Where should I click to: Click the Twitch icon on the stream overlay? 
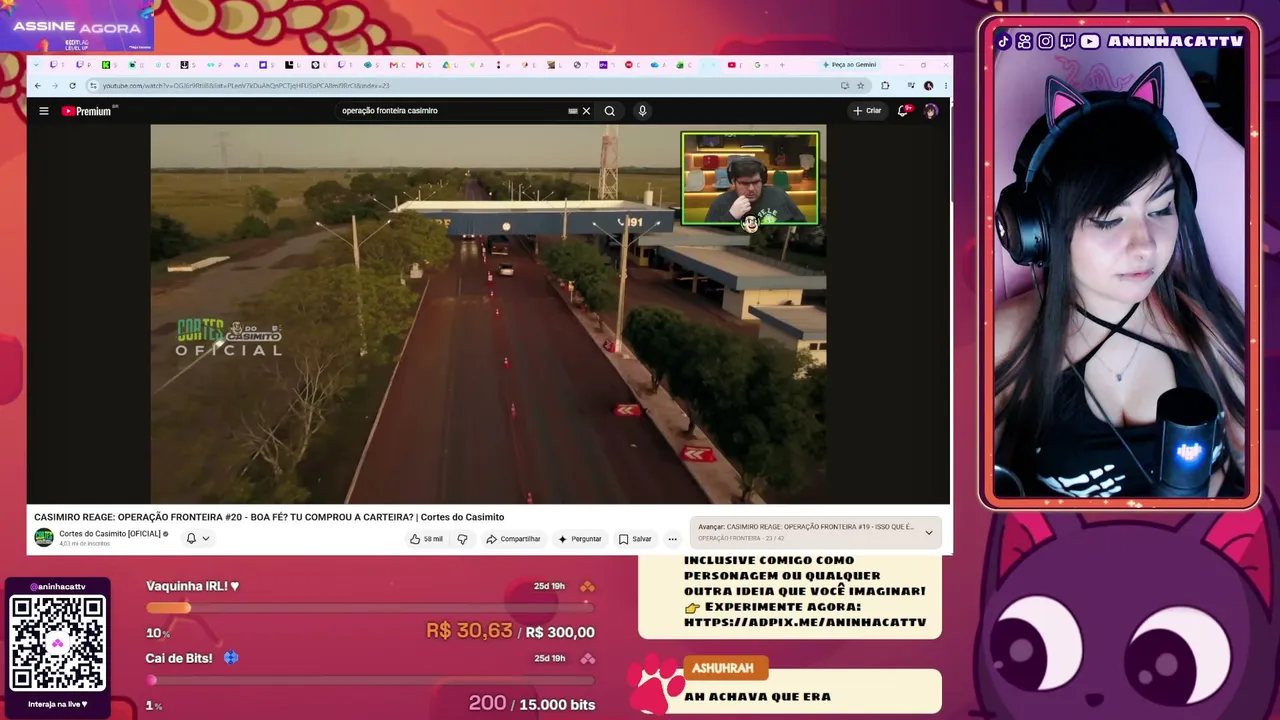click(1067, 41)
